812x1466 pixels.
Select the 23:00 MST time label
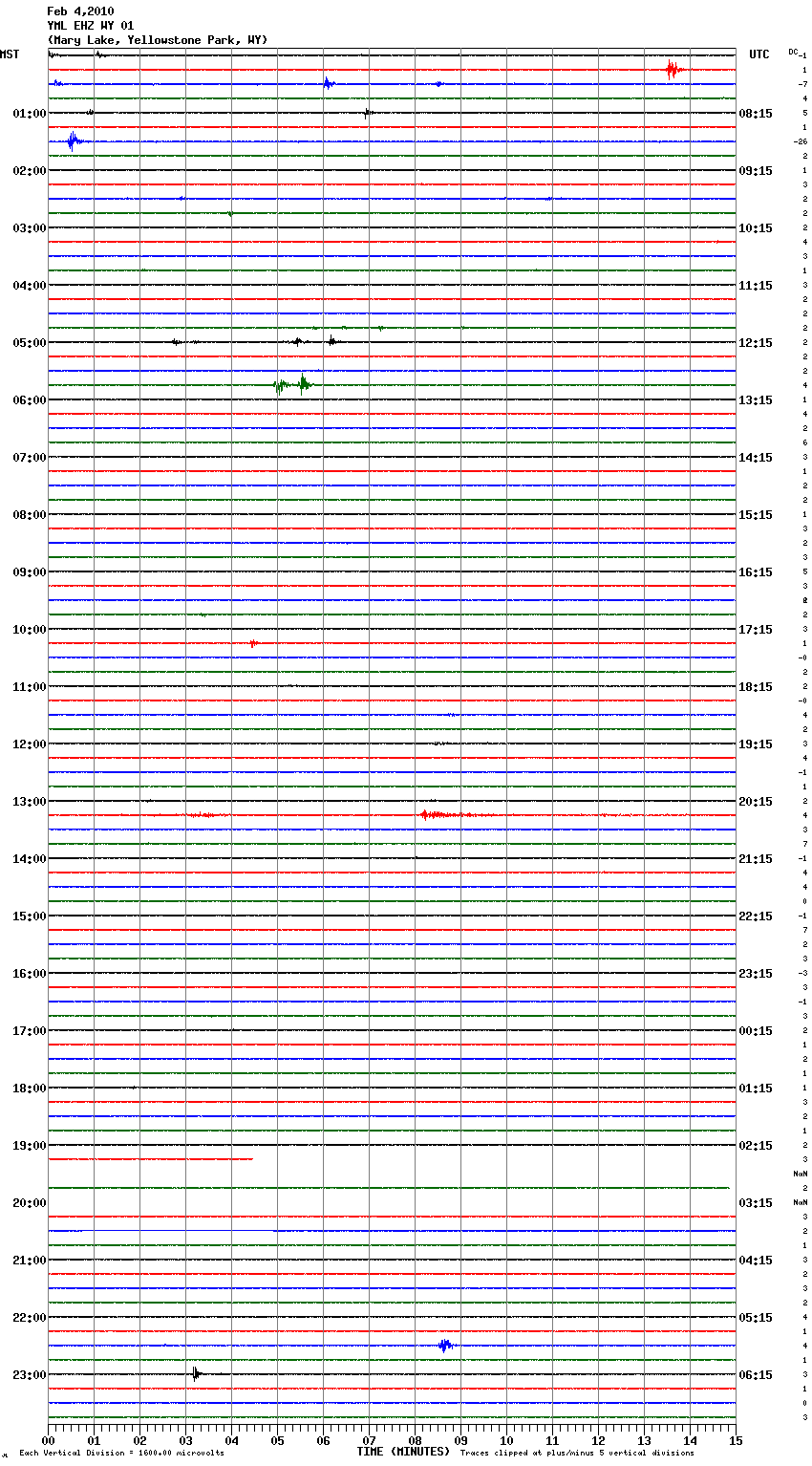(30, 1375)
